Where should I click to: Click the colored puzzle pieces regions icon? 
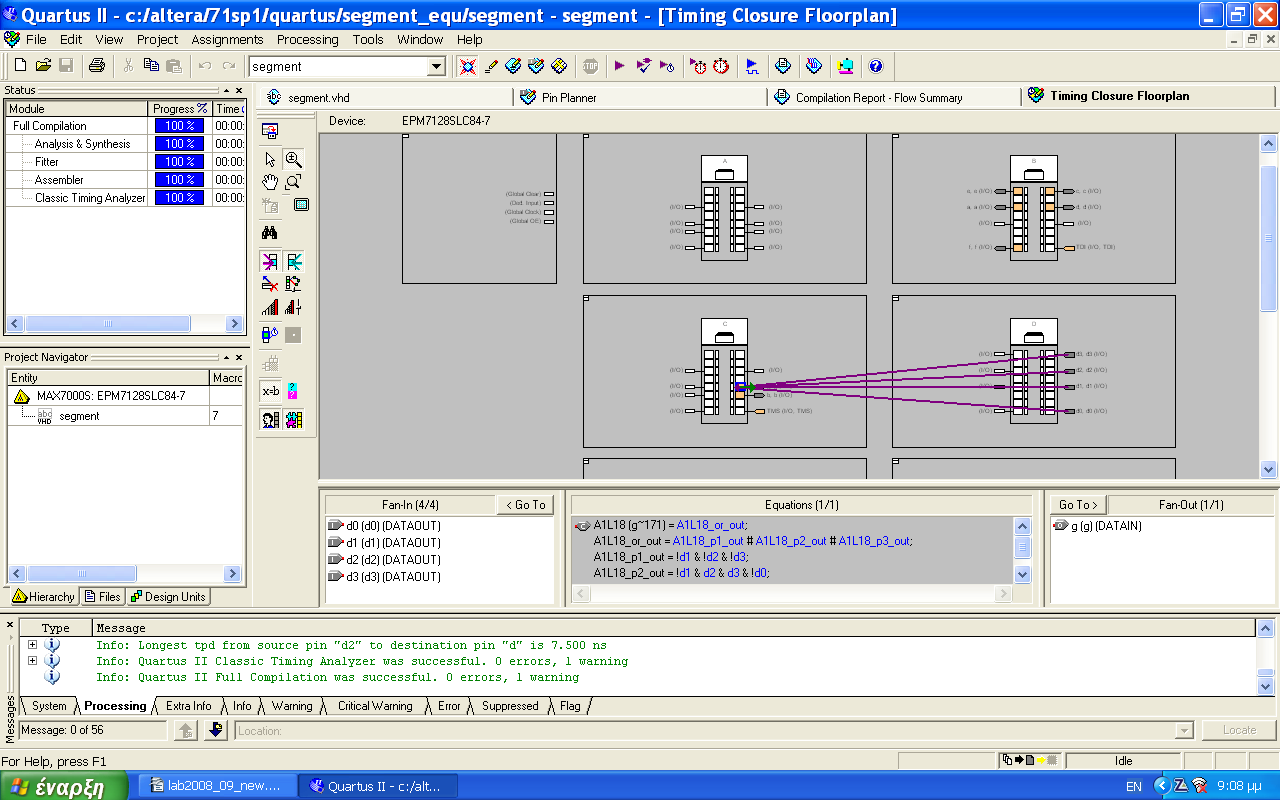(293, 420)
